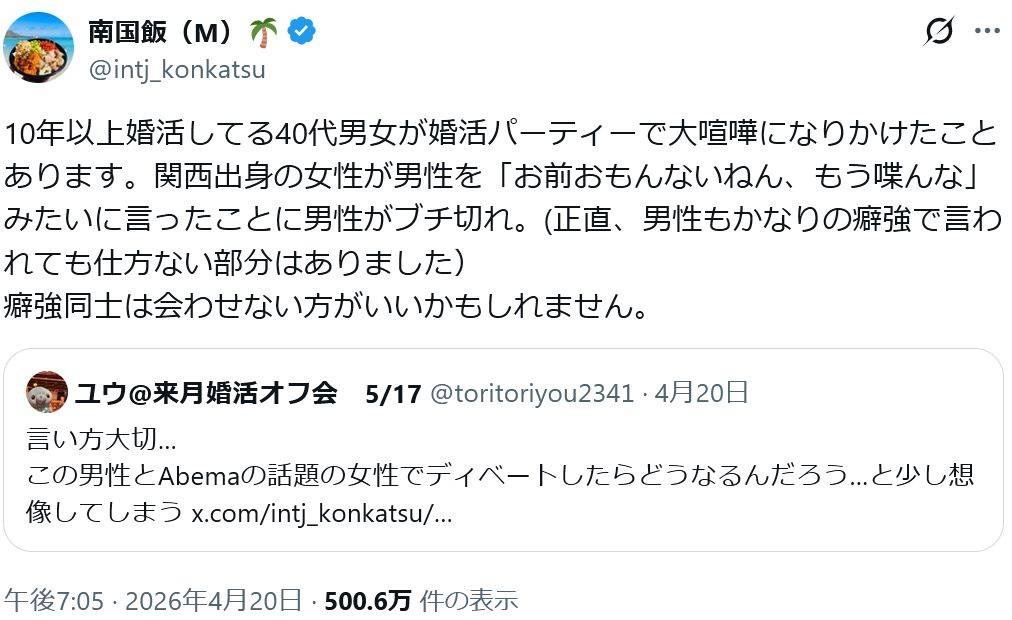Open 南国飯's profile picture
1012x620 pixels.
(38, 48)
